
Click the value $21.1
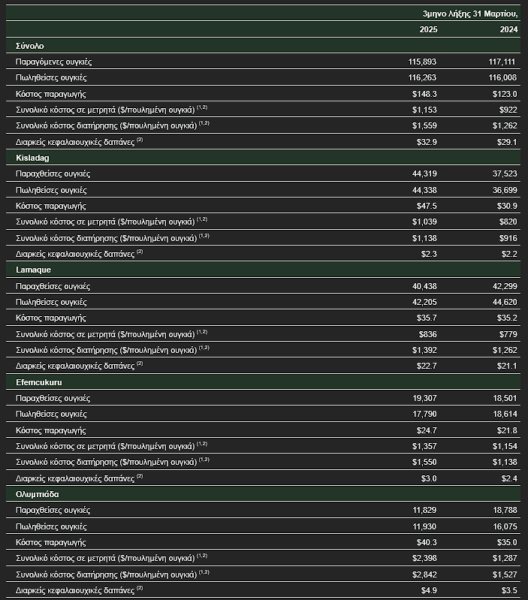507,366
